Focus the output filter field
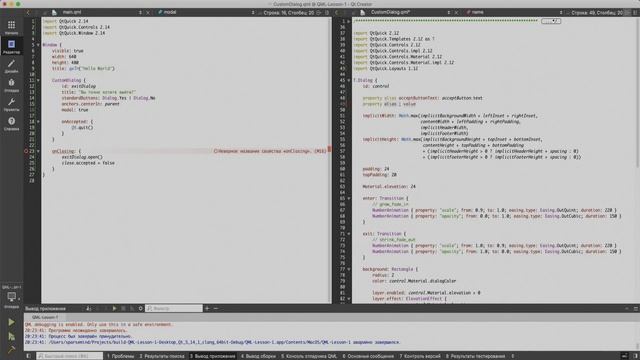This screenshot has width=640, height=360. pos(174,308)
